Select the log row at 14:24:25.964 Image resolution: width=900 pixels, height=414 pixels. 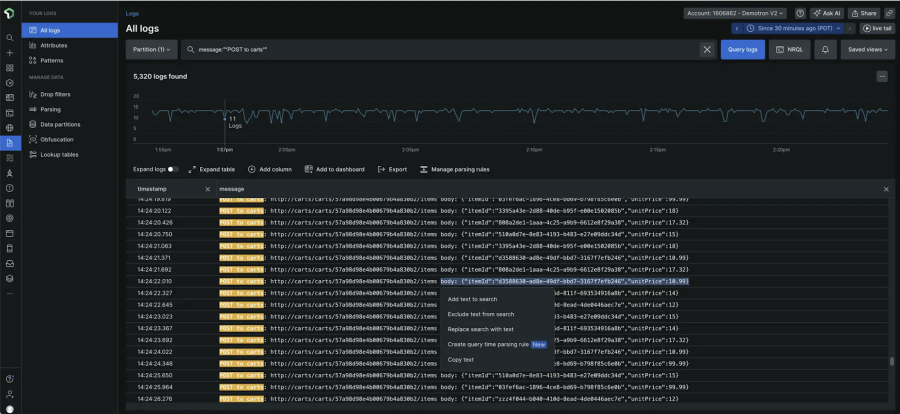[x=507, y=387]
